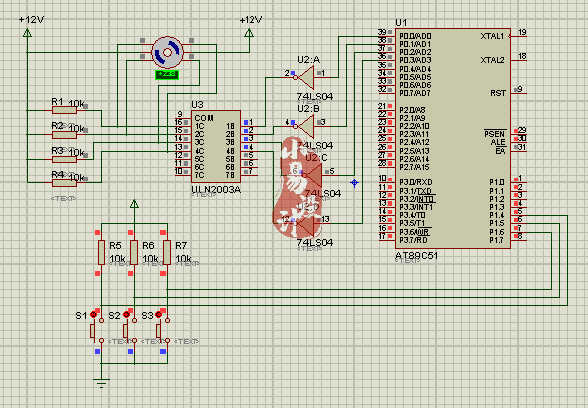Click the RST pin 9 of AT89C51
This screenshot has height=408, width=588.
(519, 93)
